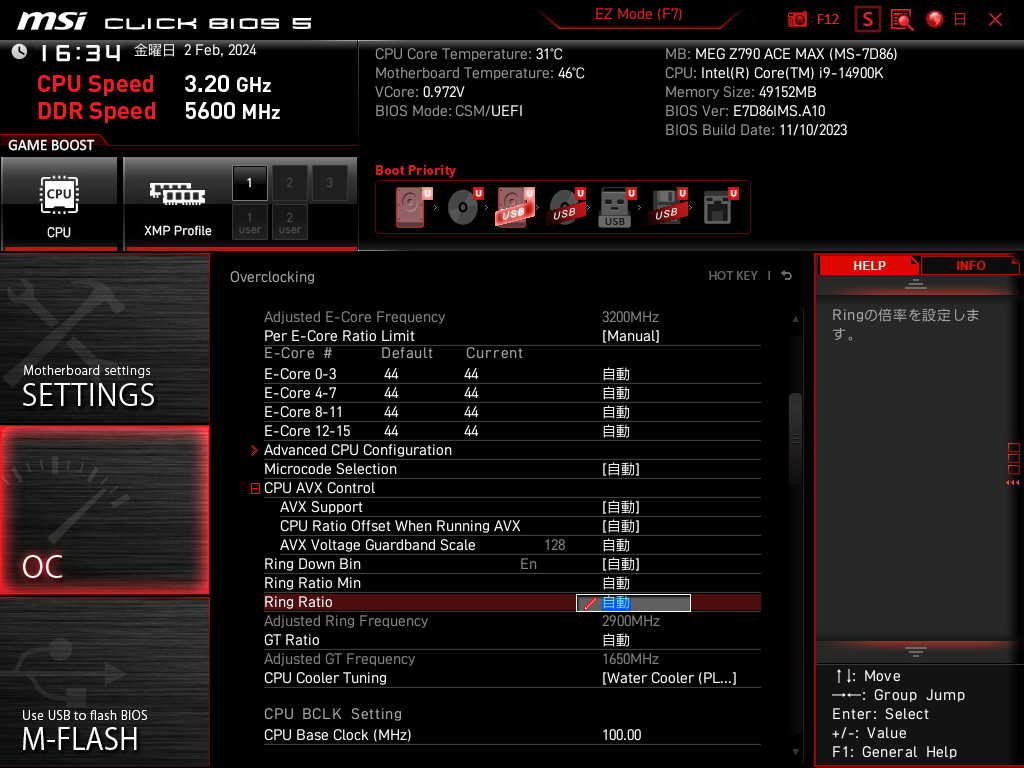
Task: Click help panel bottom handle
Action: click(916, 651)
